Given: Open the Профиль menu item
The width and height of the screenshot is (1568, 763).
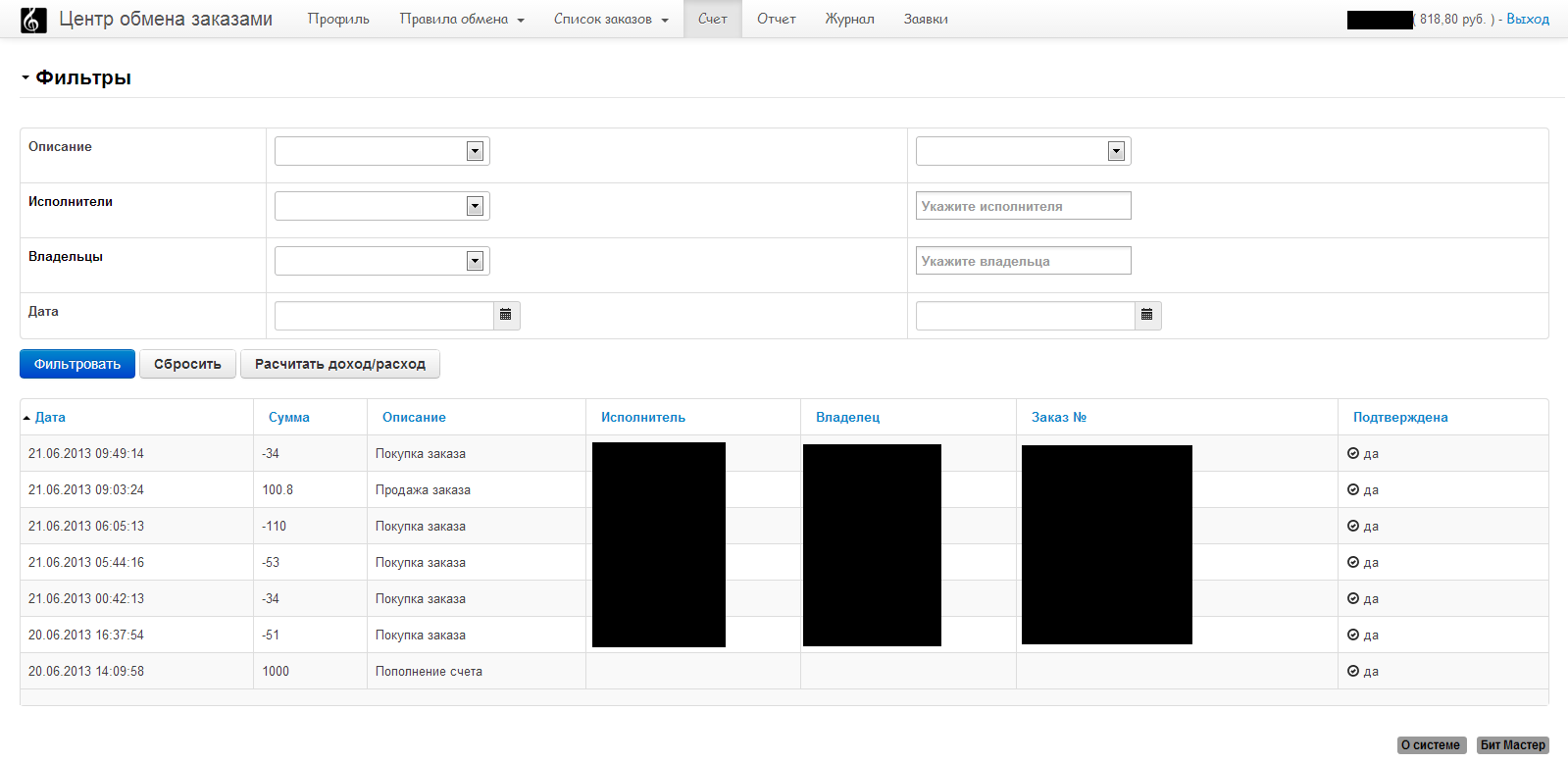Looking at the screenshot, I should 338,19.
